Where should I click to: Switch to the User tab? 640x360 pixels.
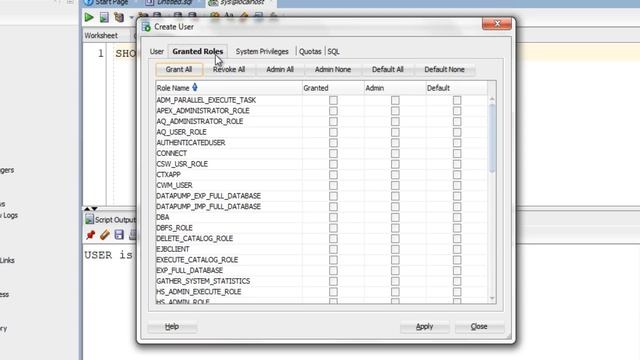tap(157, 51)
